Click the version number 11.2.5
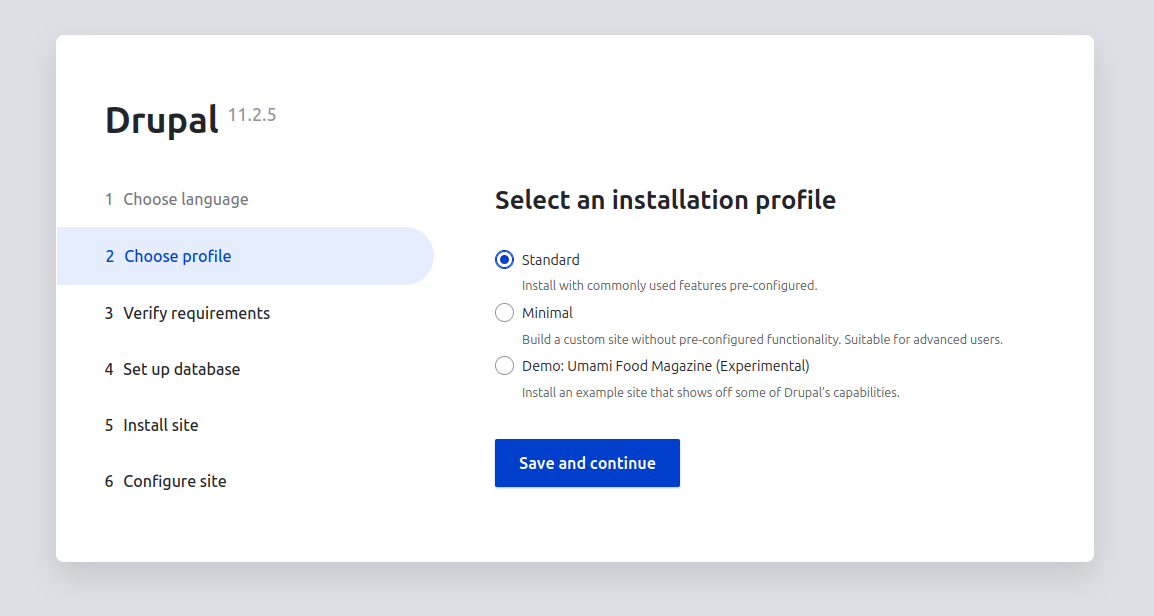 (x=252, y=115)
